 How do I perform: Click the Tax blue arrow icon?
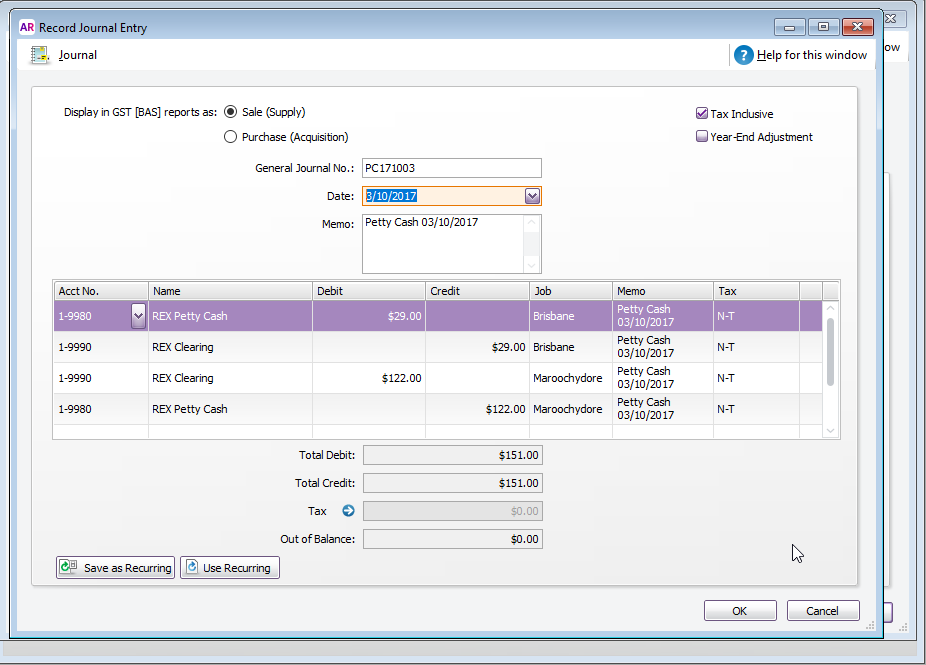point(348,511)
